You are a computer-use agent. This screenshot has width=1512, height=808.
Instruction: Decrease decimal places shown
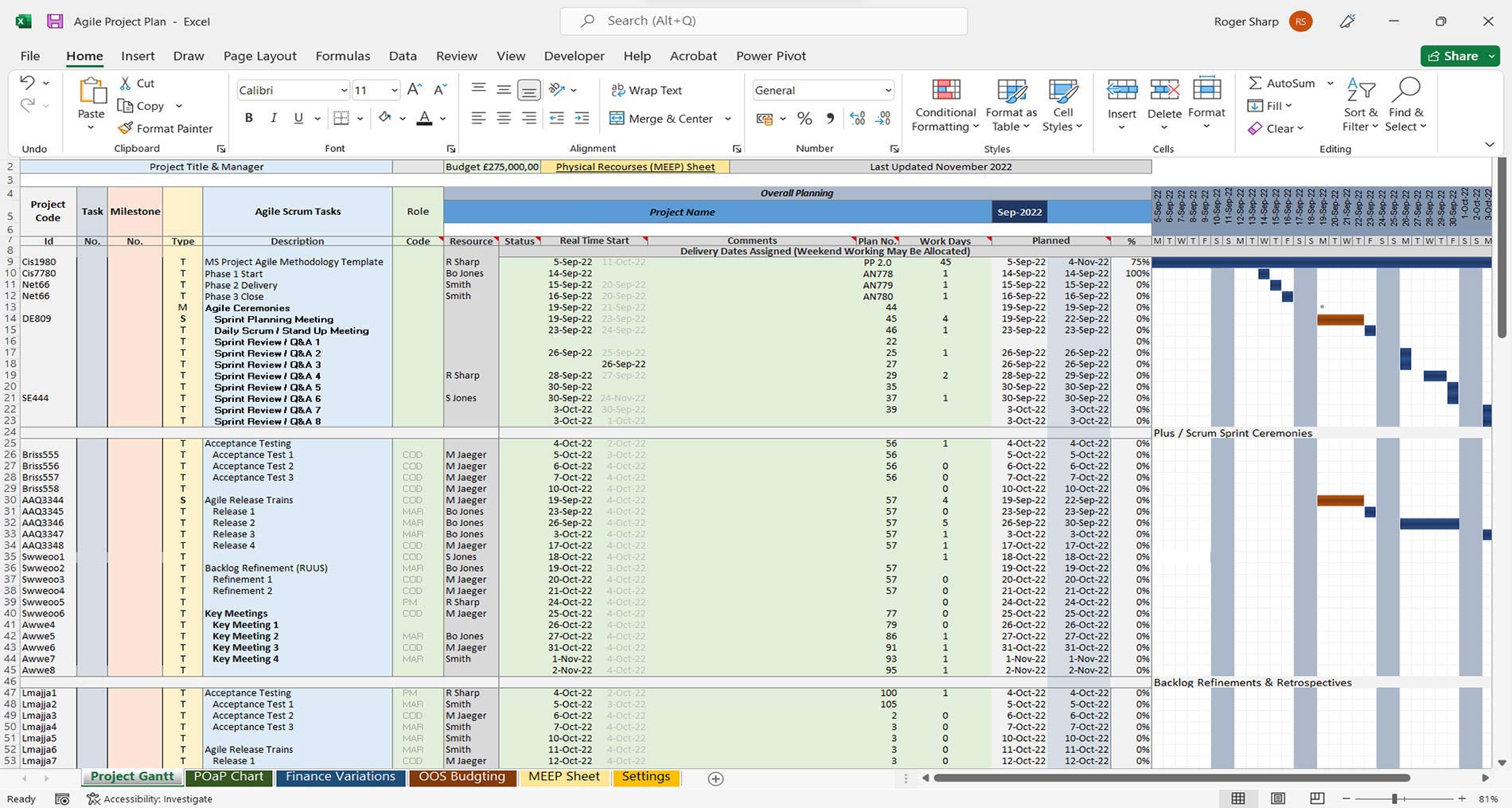tap(883, 119)
